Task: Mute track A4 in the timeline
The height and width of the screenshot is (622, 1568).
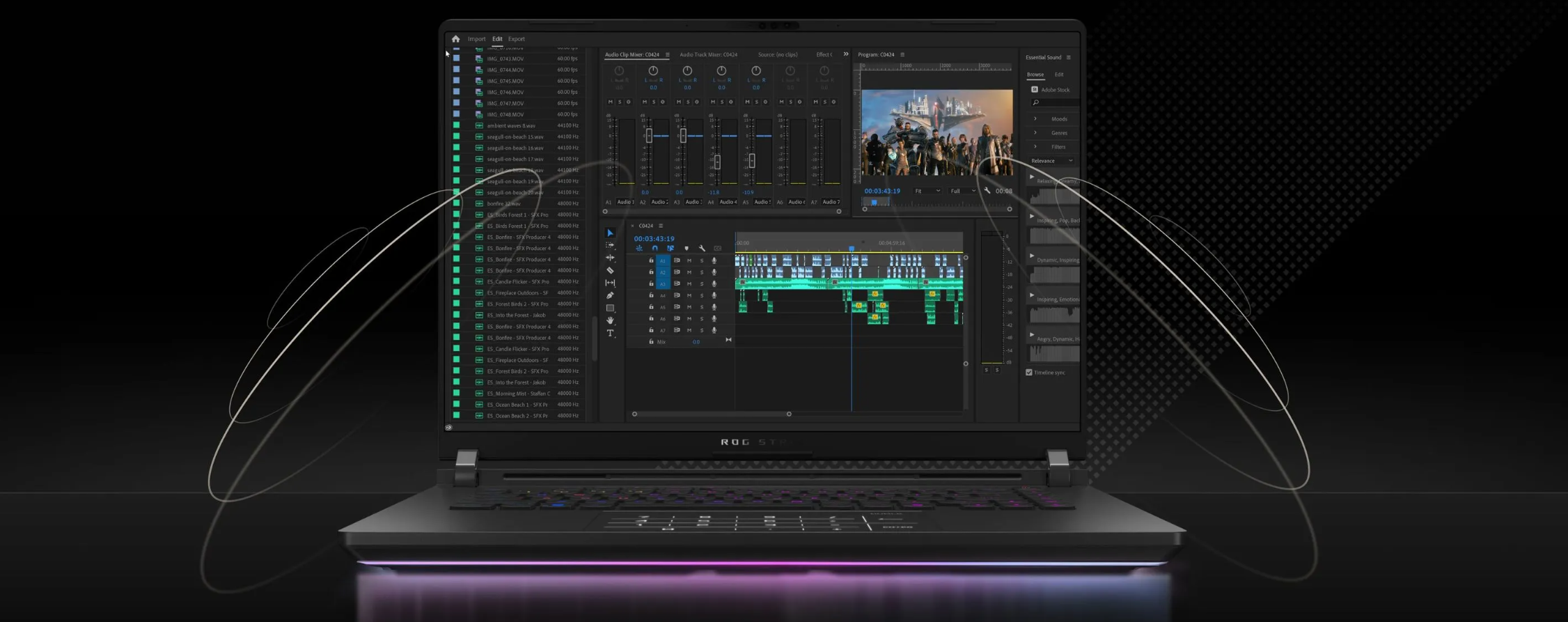Action: [689, 295]
